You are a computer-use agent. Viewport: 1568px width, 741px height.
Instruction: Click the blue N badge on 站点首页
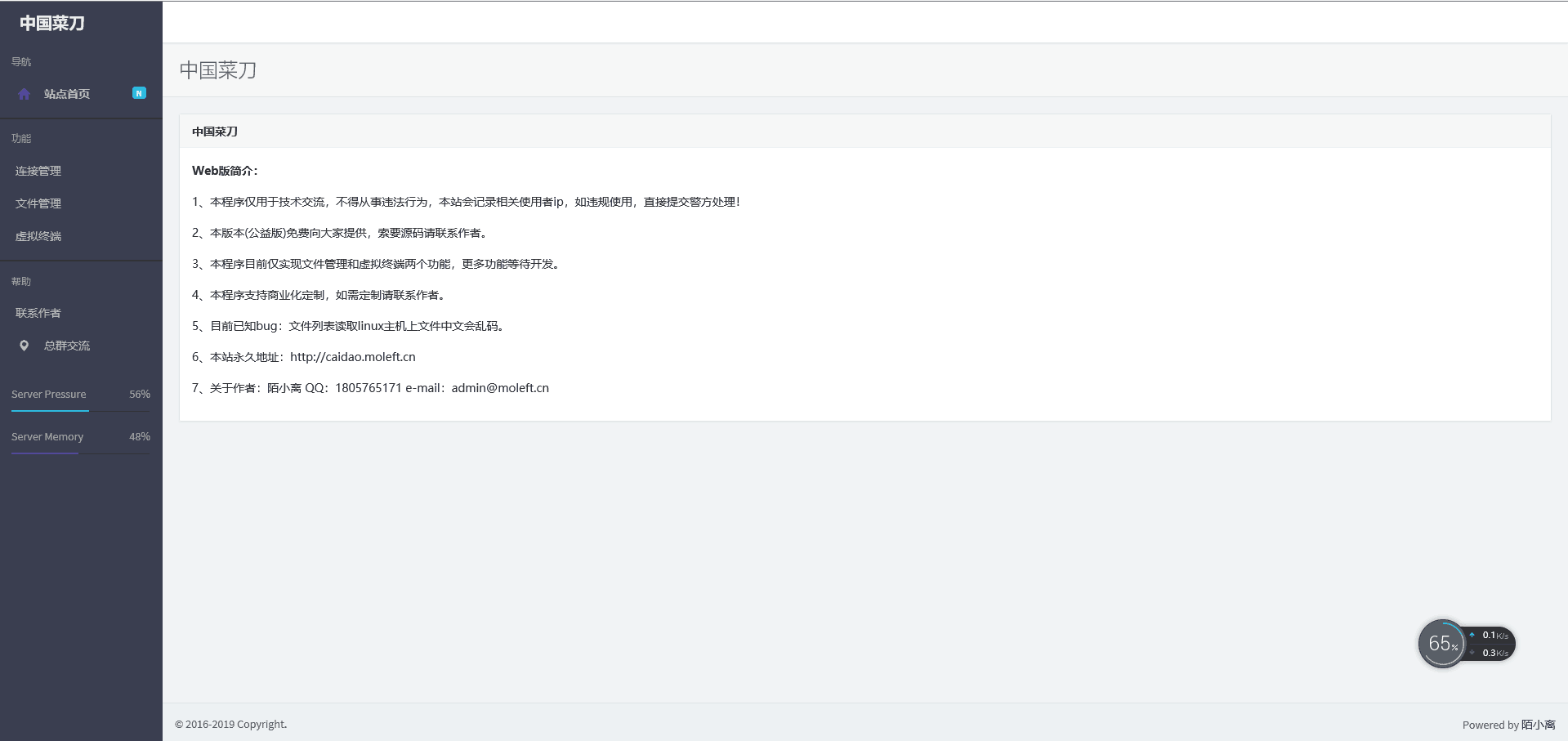[139, 93]
